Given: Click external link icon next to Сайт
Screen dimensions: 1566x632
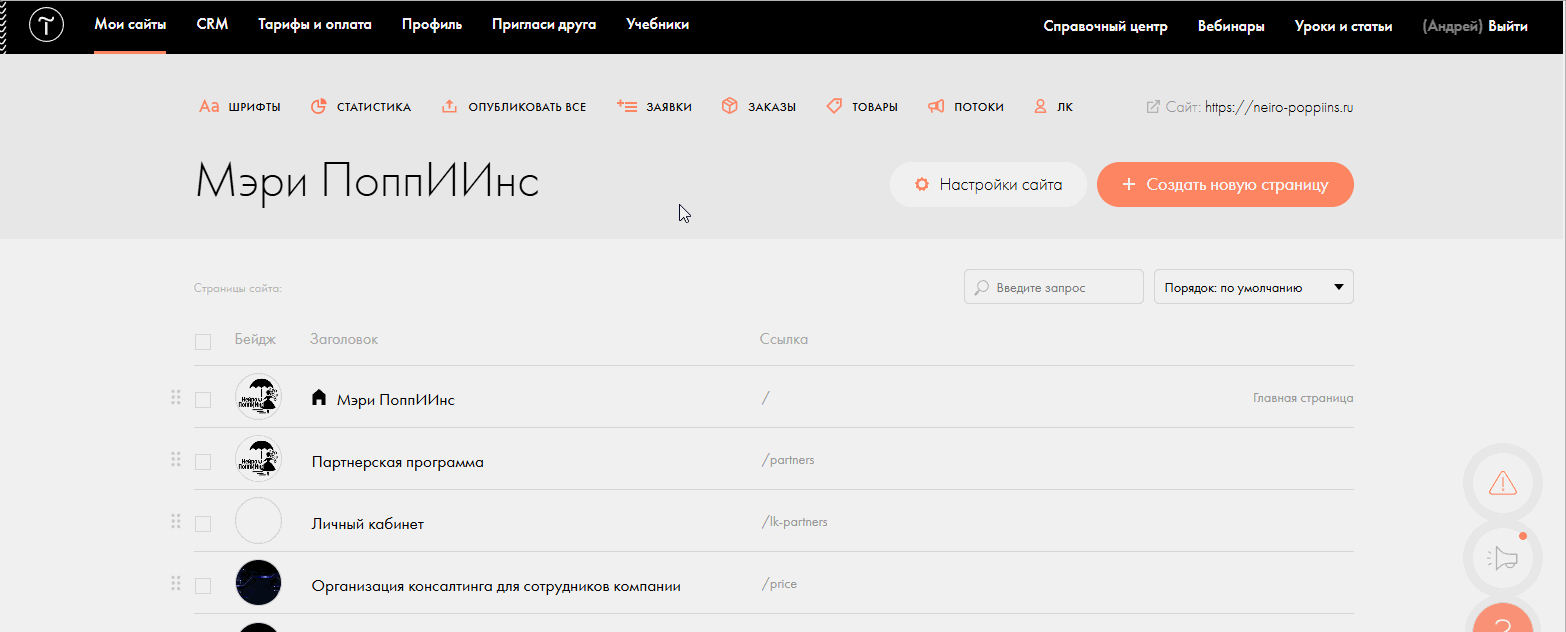Looking at the screenshot, I should (x=1153, y=106).
